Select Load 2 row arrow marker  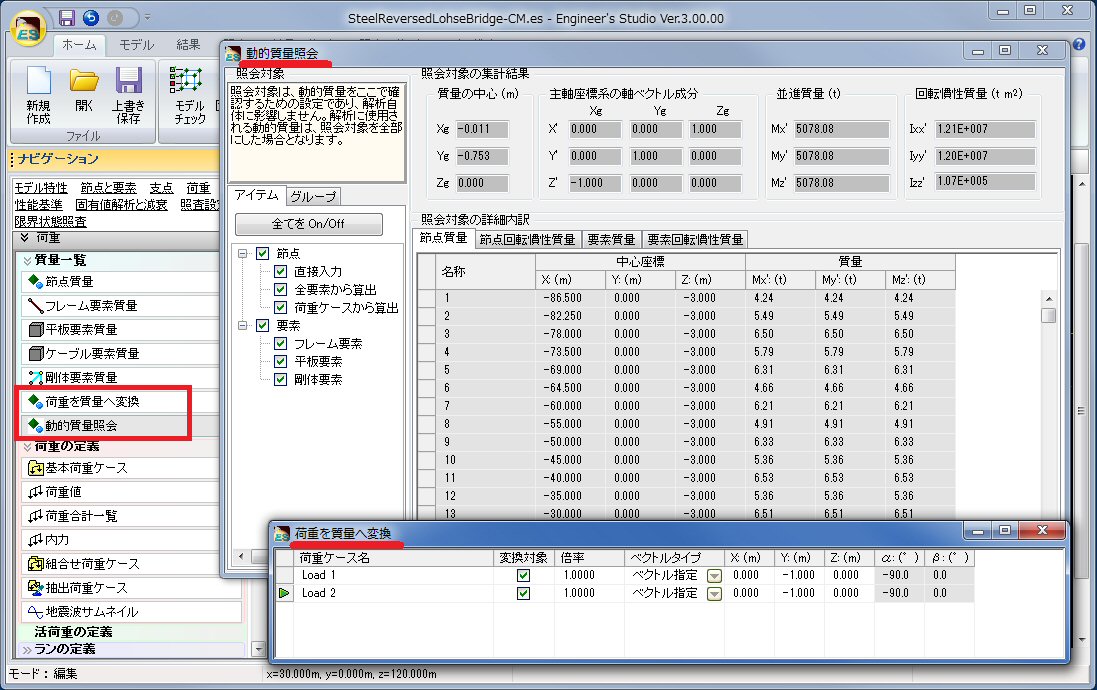(x=284, y=593)
